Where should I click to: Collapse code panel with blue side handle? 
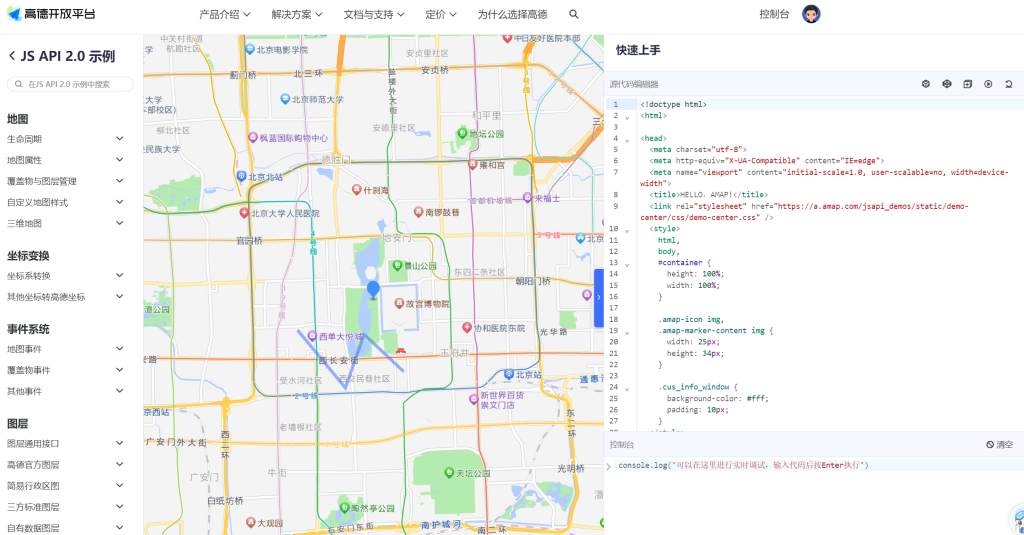(598, 298)
